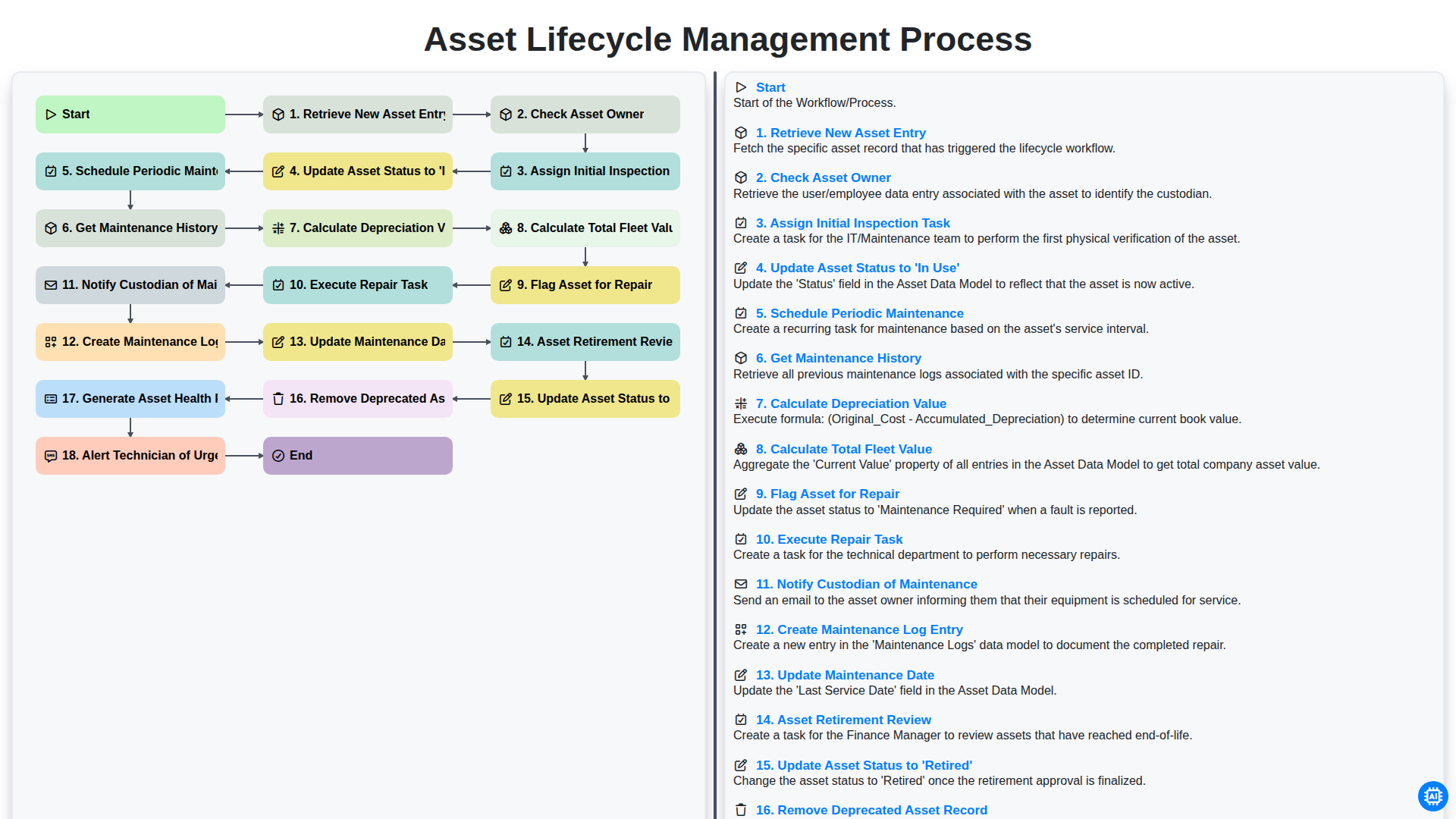Select '13. Update Maintenance Da' flowchart node
Screen dimensions: 1456x819
(x=358, y=342)
